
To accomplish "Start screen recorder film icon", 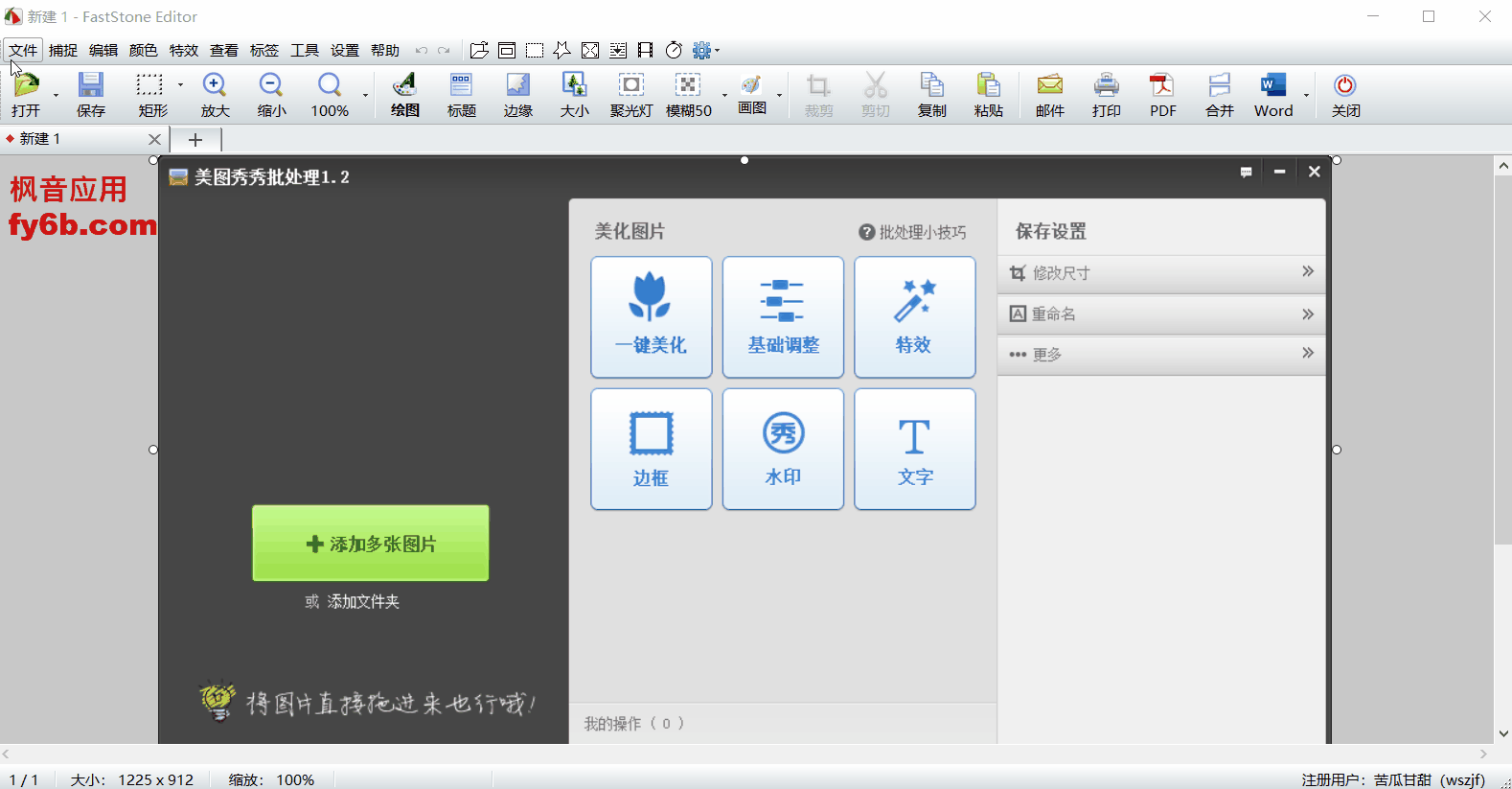I will point(646,50).
